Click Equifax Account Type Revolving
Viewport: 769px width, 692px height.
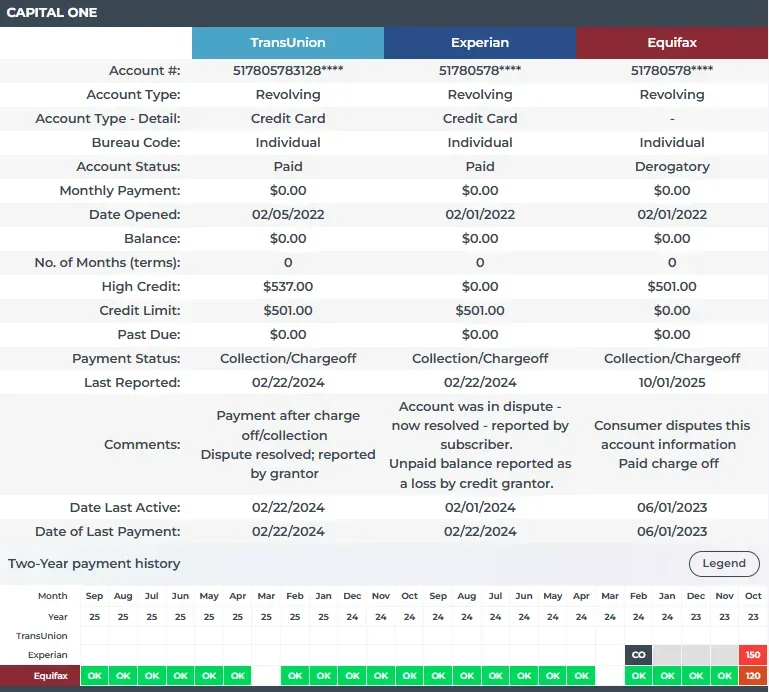coord(672,95)
